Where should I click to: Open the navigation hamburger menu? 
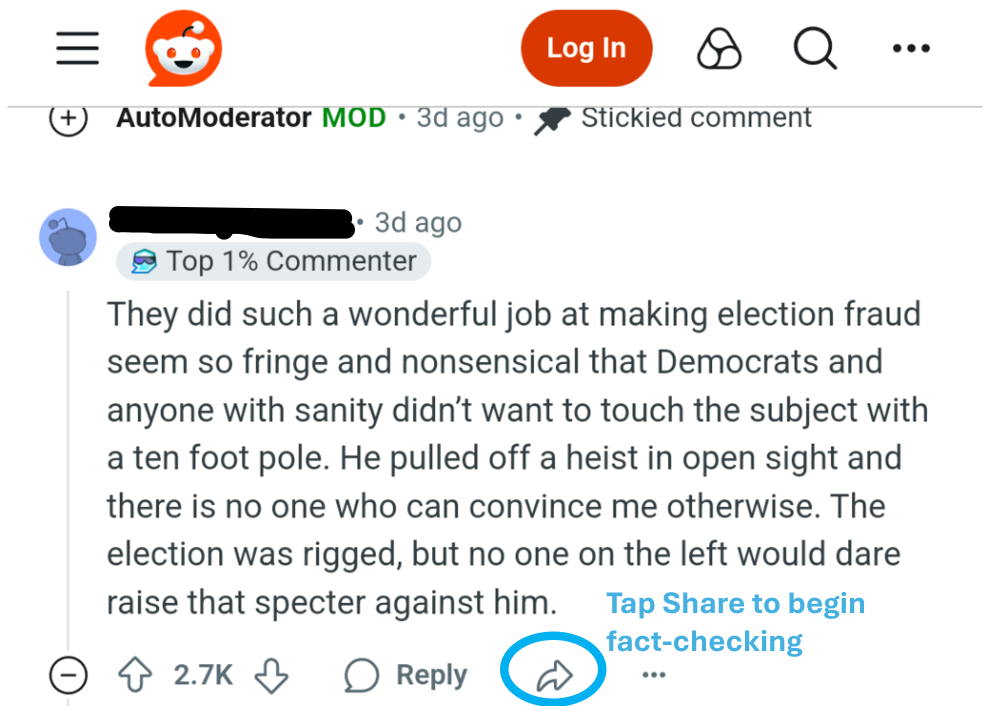point(77,47)
